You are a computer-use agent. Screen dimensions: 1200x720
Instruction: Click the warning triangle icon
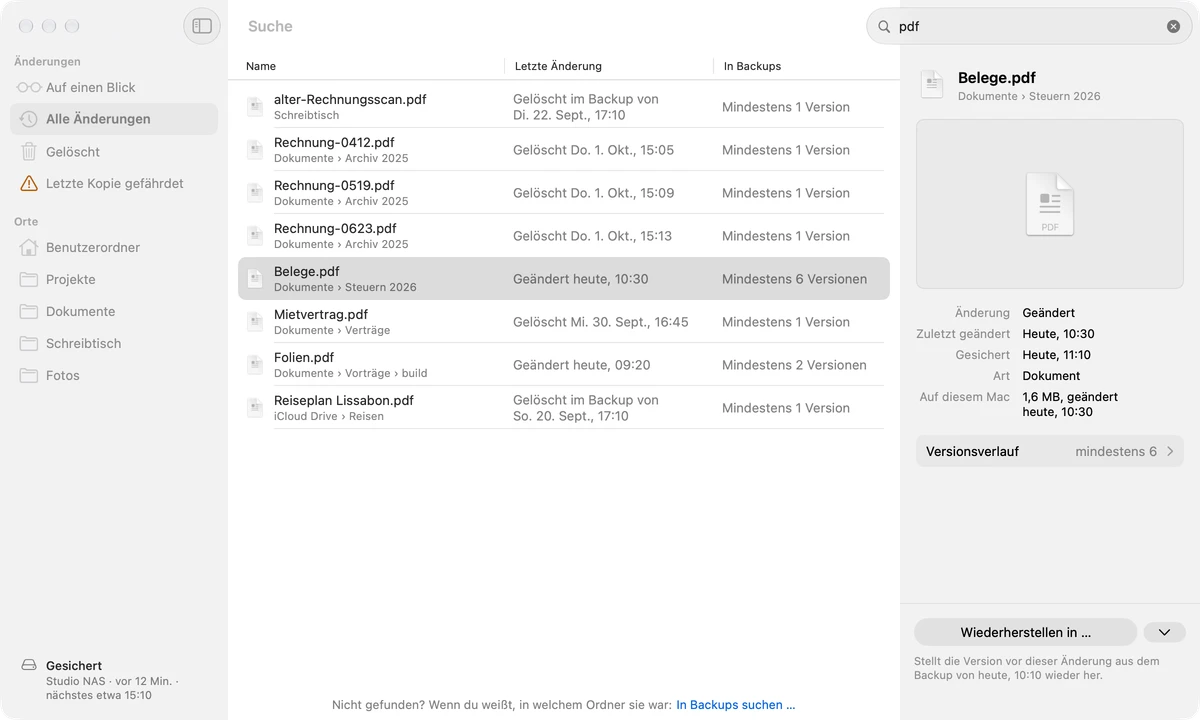[x=29, y=184]
